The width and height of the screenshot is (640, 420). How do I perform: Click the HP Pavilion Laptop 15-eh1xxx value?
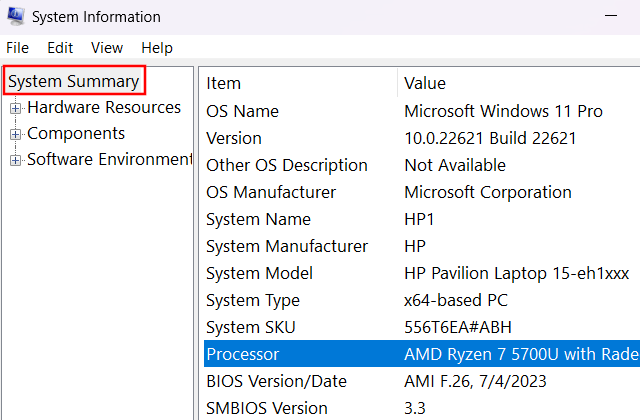[x=516, y=273]
